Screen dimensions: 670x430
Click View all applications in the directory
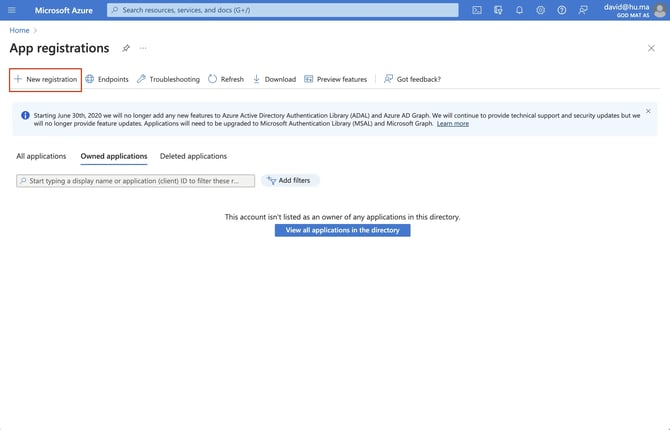(342, 230)
